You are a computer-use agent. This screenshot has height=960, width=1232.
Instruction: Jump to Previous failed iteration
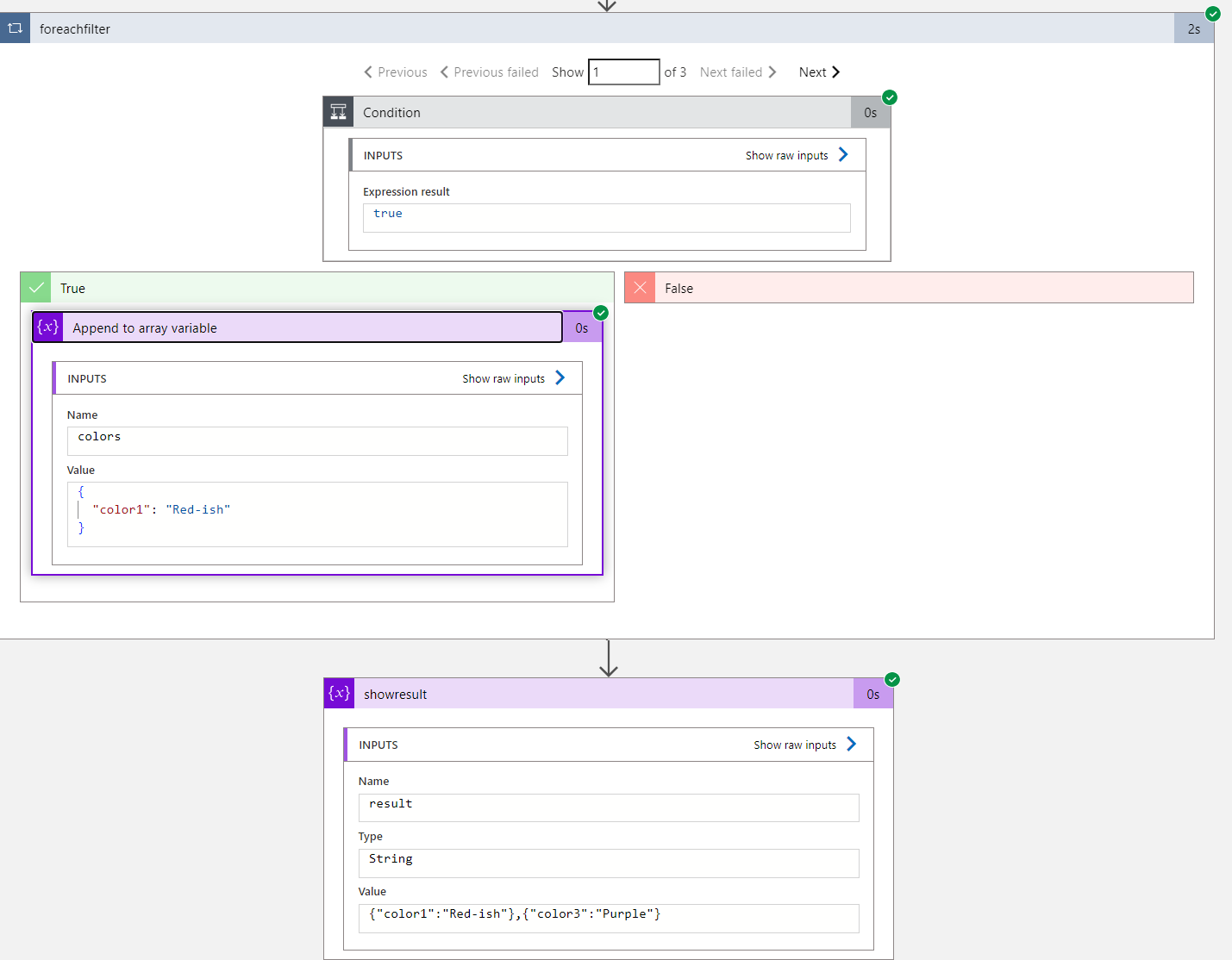[x=489, y=72]
